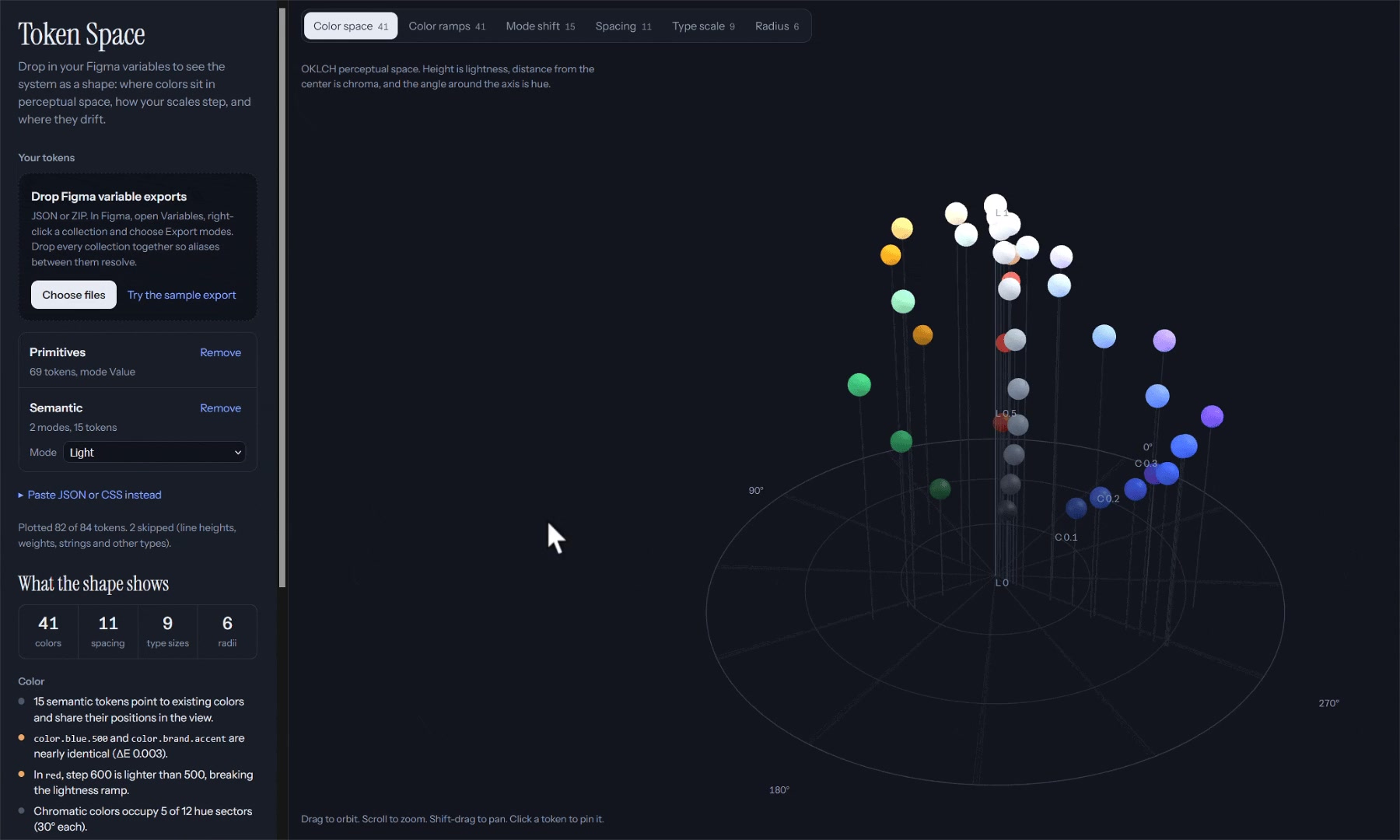The height and width of the screenshot is (840, 1400).
Task: Remove the Semantic collection
Action: (220, 408)
